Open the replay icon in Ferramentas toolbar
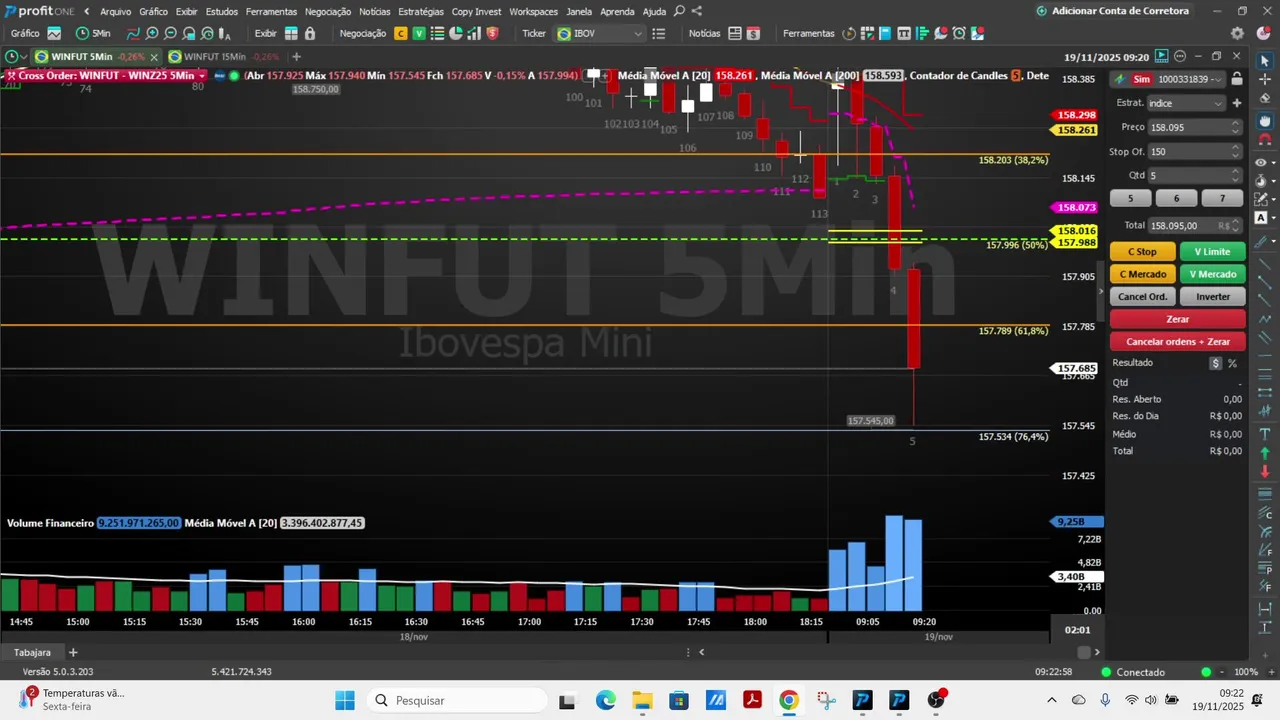This screenshot has width=1280, height=720. (x=850, y=33)
